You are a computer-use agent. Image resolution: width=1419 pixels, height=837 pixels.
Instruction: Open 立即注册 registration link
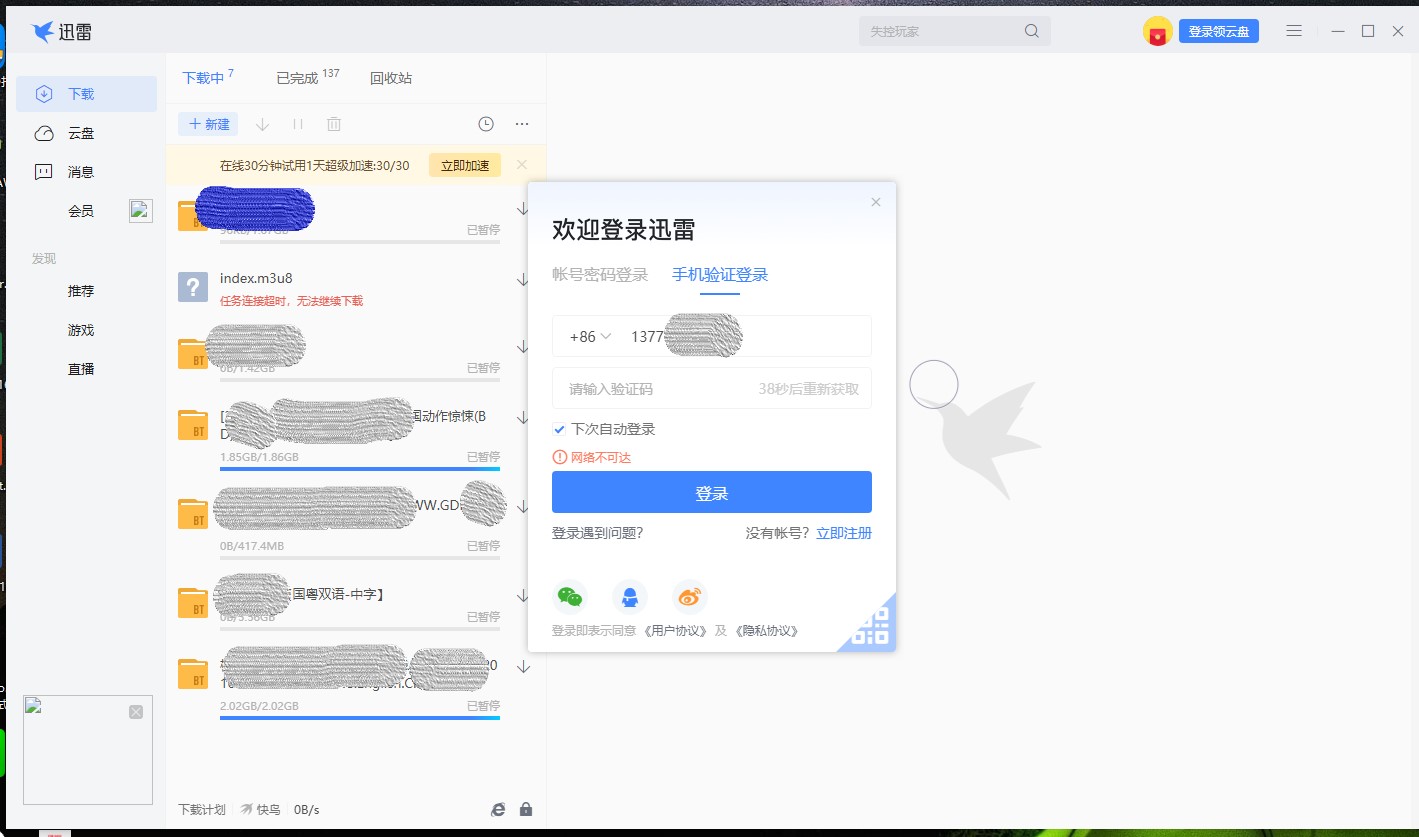tap(843, 533)
